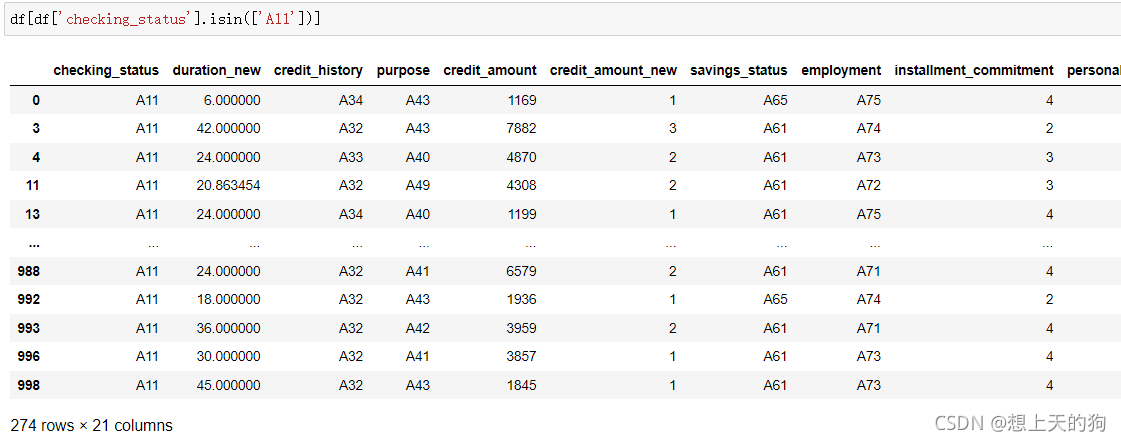Click row index 0
This screenshot has height=441, width=1121.
[x=36, y=100]
